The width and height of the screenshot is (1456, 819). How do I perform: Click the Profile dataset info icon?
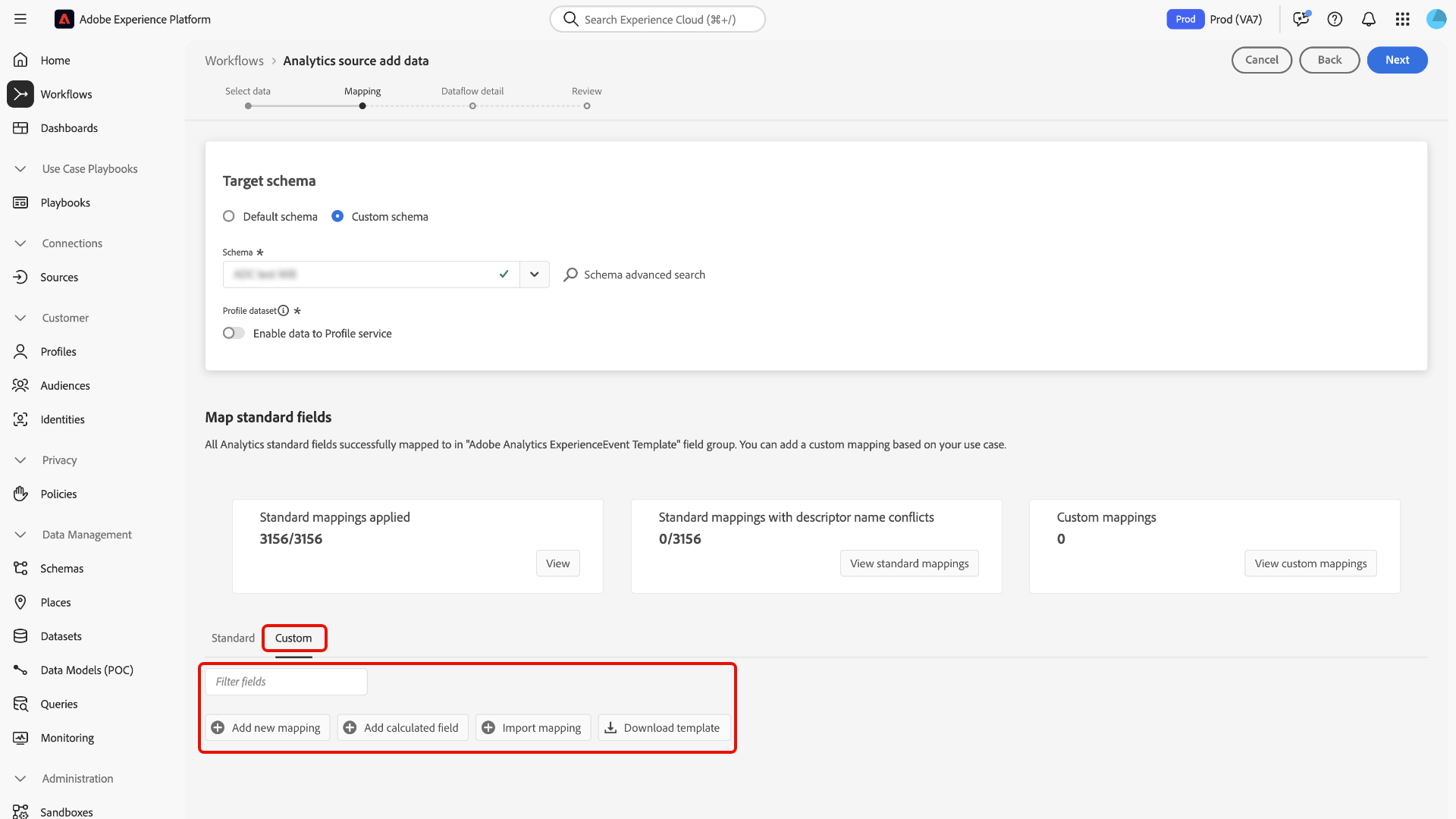[284, 311]
